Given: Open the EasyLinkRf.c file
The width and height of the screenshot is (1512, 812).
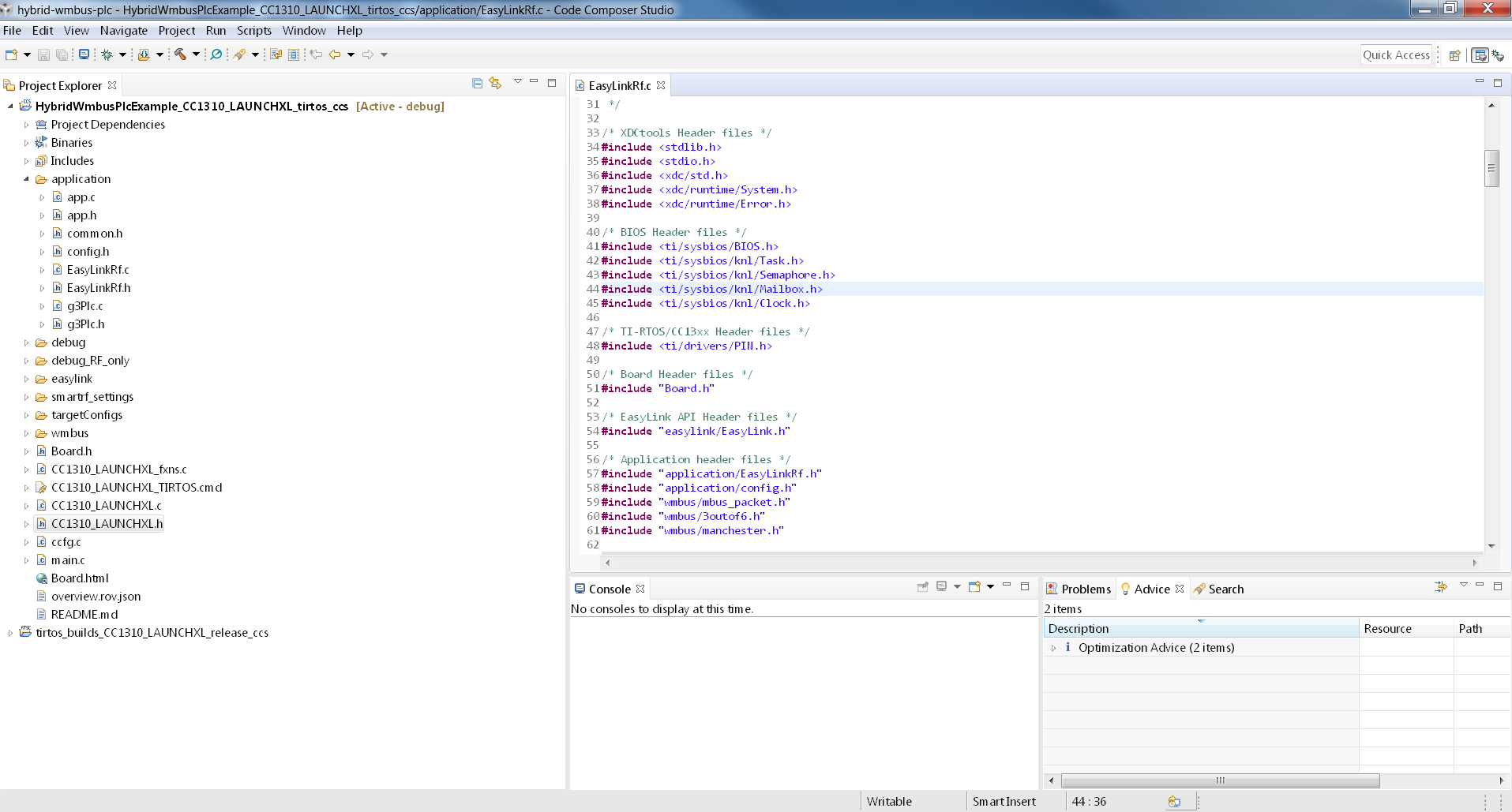Looking at the screenshot, I should [98, 269].
